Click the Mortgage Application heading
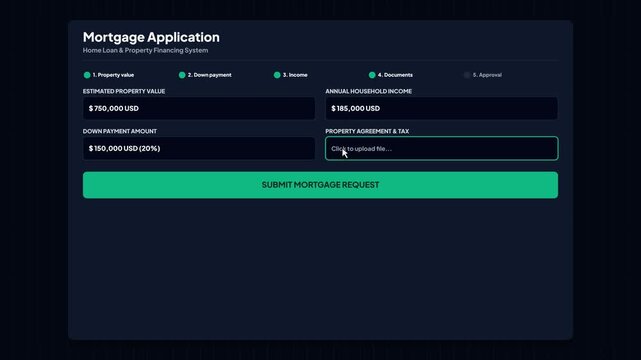The width and height of the screenshot is (641, 360). (x=151, y=37)
